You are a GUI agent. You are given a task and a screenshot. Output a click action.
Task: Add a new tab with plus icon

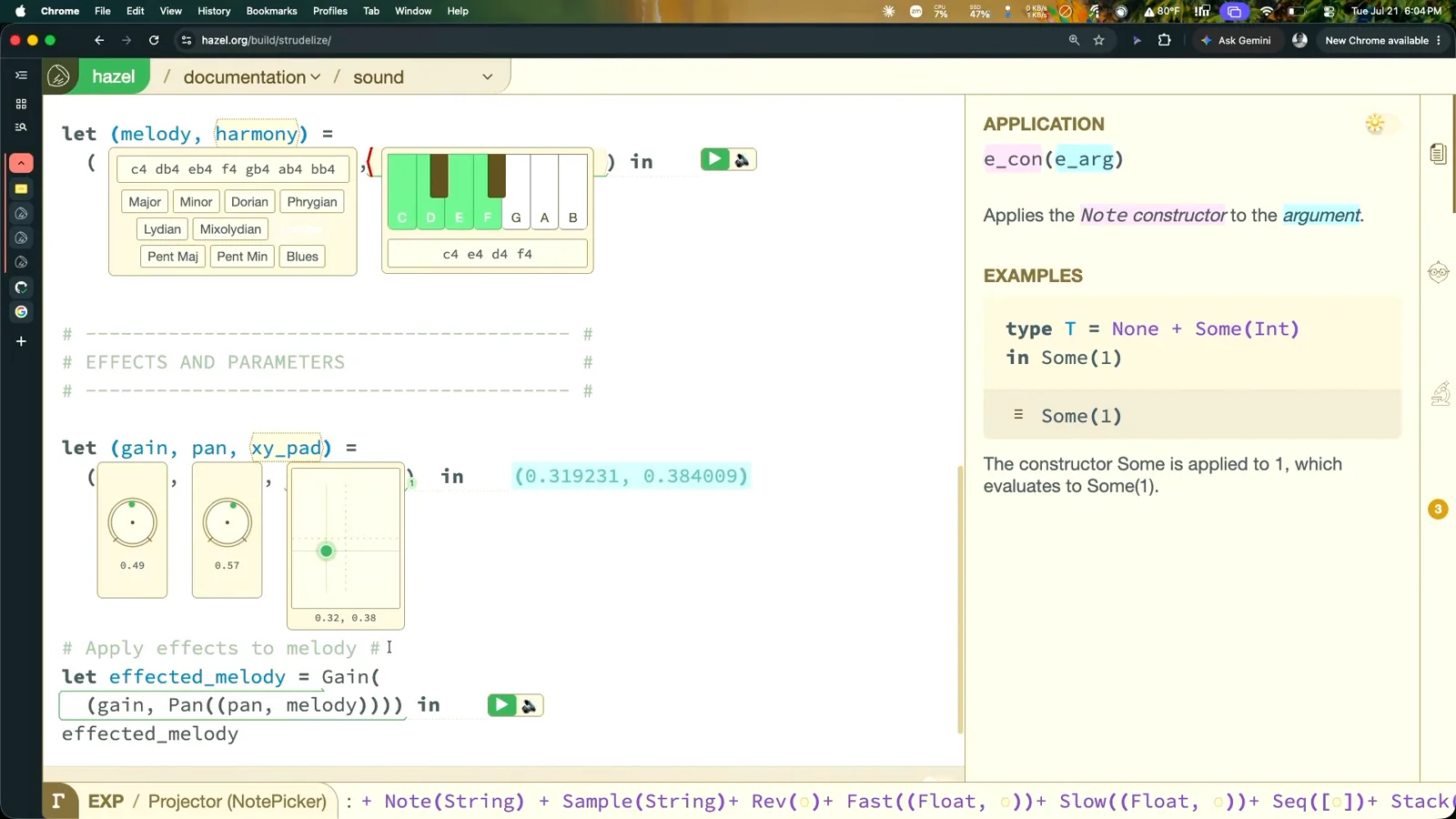(21, 341)
